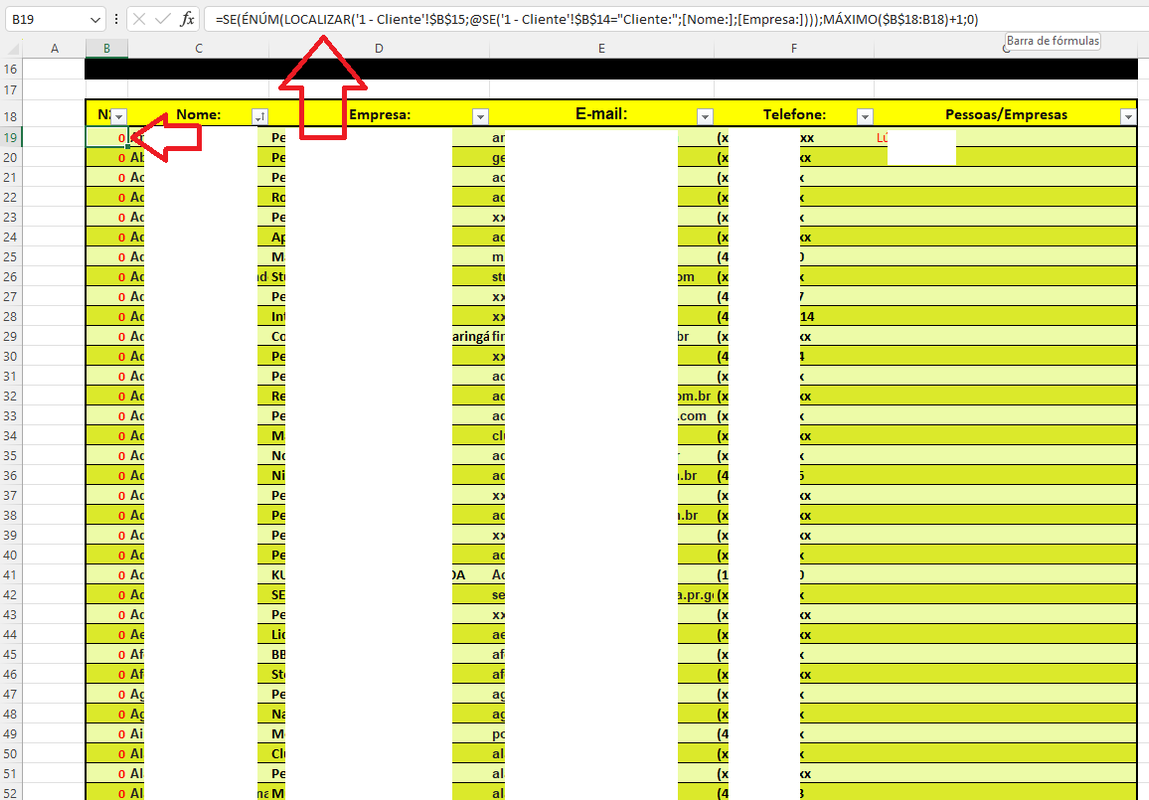Click the 'Pessoas/Empresas' header cell
The height and width of the screenshot is (800, 1149).
tap(1005, 114)
